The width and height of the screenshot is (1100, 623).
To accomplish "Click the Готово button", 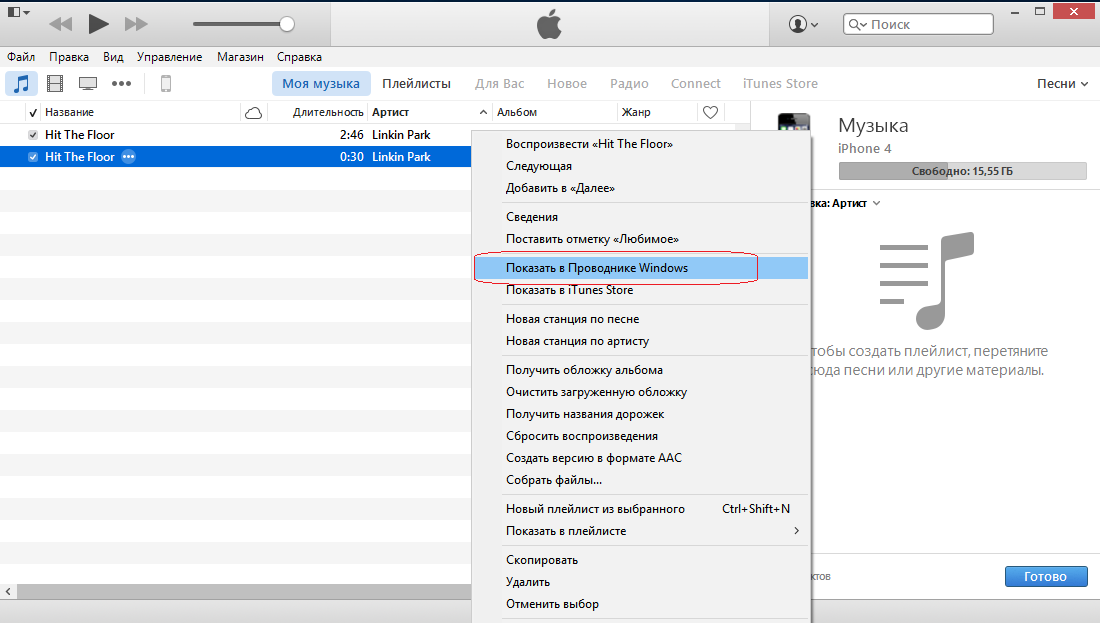I will 1045,577.
